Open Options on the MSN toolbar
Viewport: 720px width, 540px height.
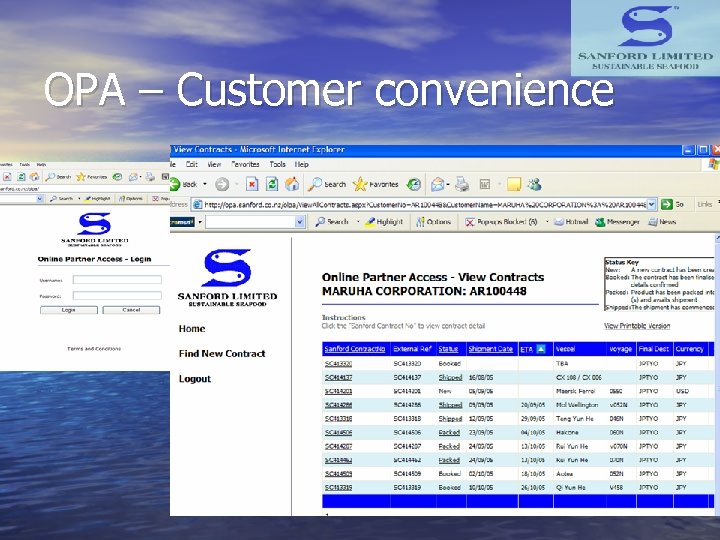(x=433, y=222)
